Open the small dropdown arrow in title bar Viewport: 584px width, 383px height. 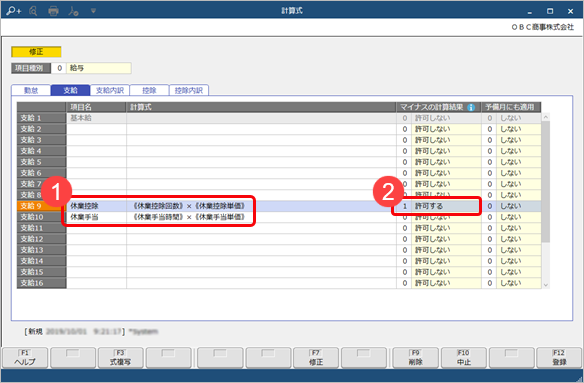93,11
